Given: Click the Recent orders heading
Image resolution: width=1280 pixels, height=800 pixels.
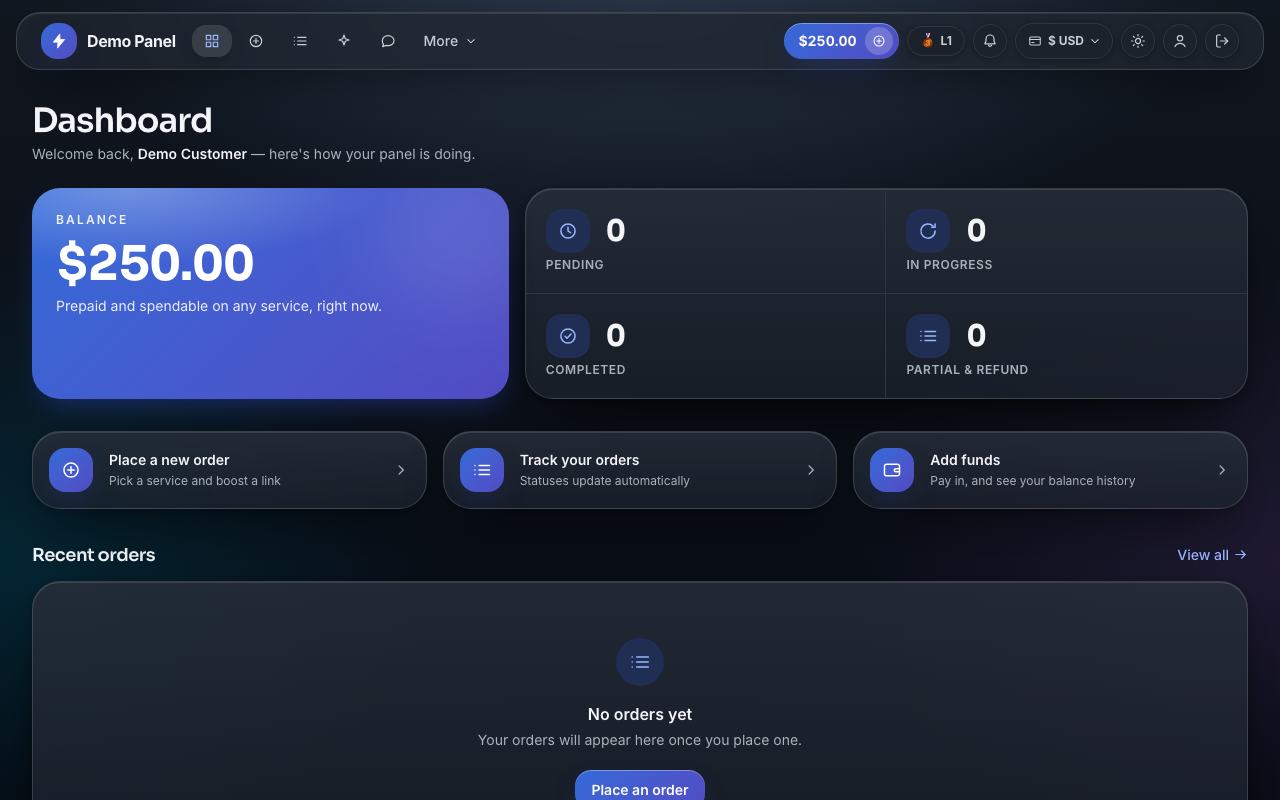Looking at the screenshot, I should pos(94,555).
